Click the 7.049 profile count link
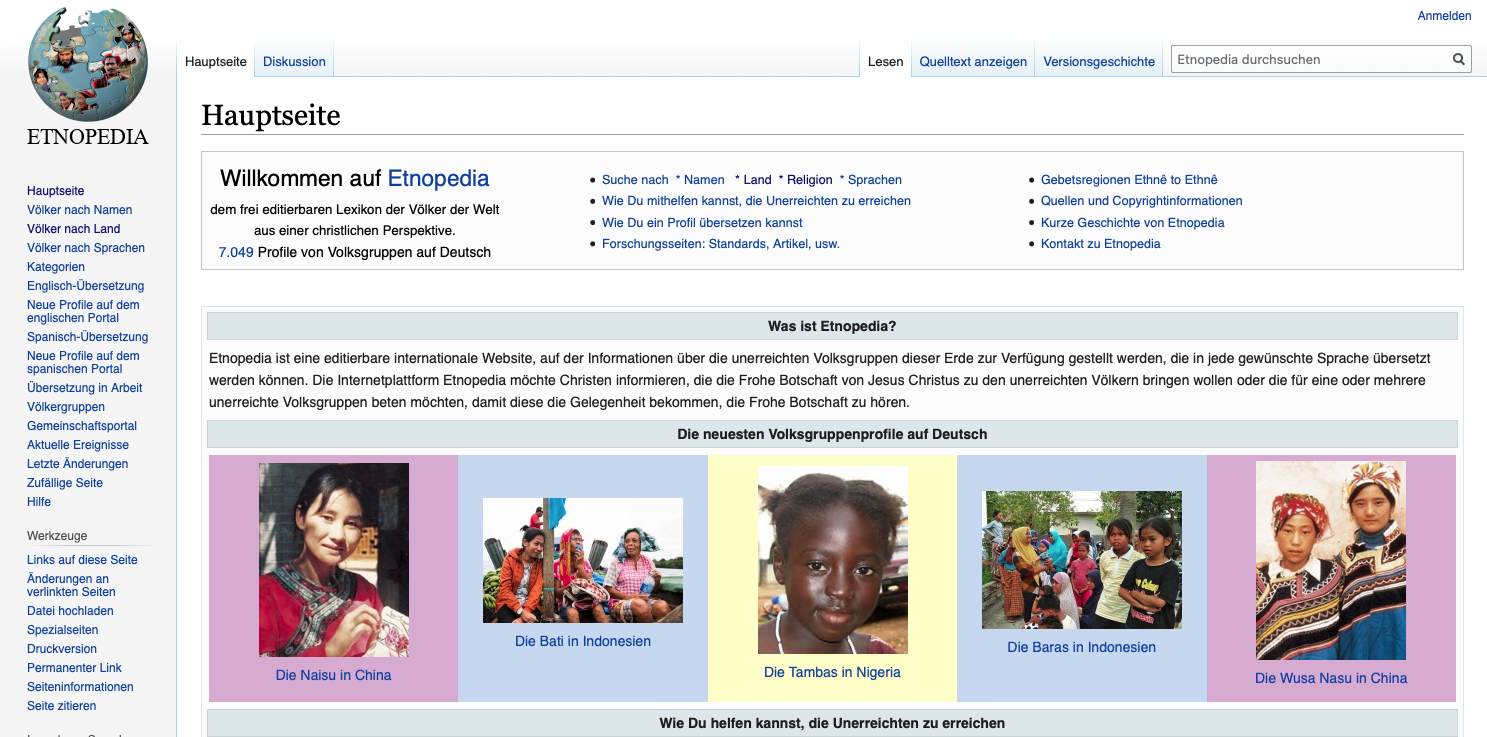This screenshot has height=737, width=1487. tap(236, 252)
